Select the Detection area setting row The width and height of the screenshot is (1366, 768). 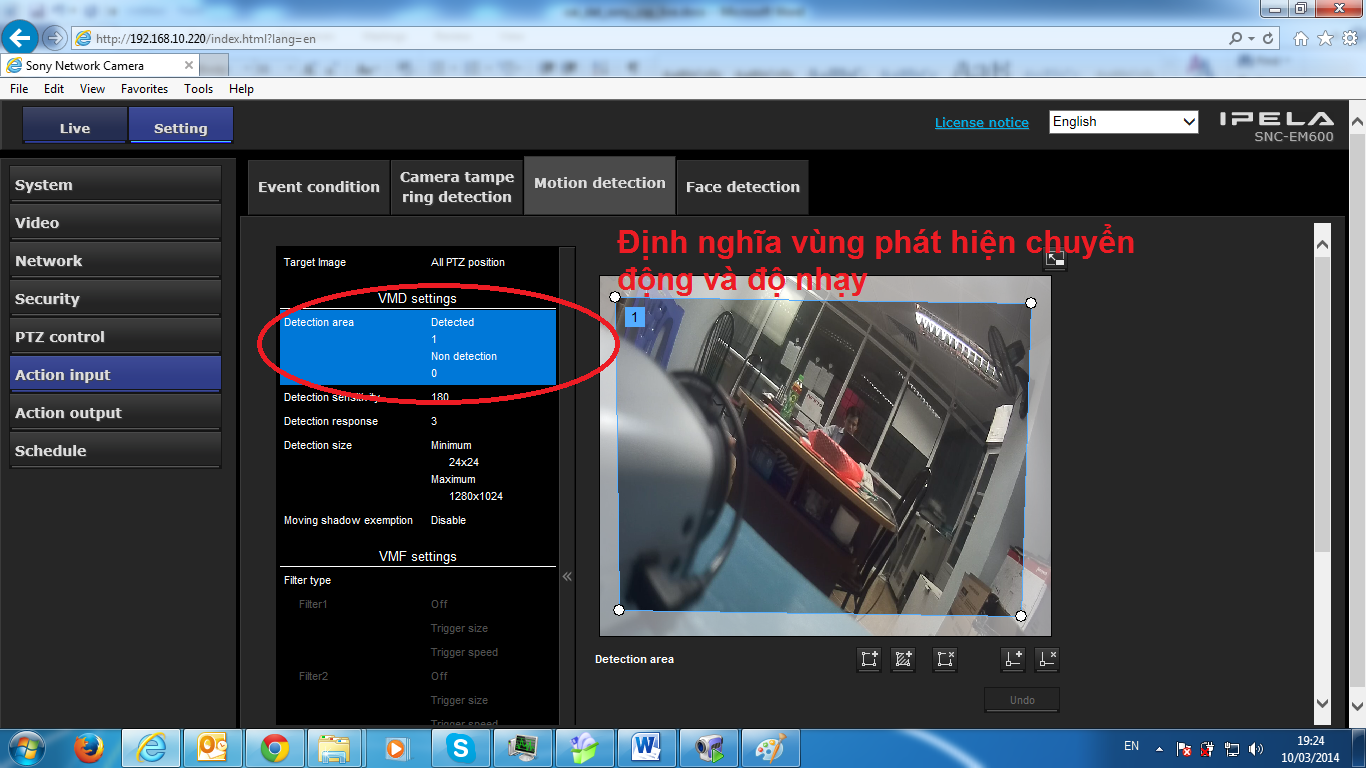pos(417,347)
